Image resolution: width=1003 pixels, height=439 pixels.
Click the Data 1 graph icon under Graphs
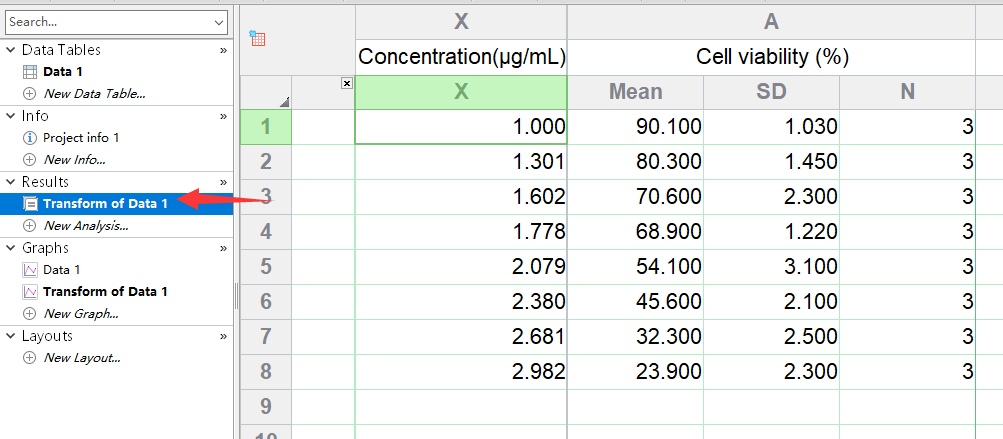[x=29, y=270]
